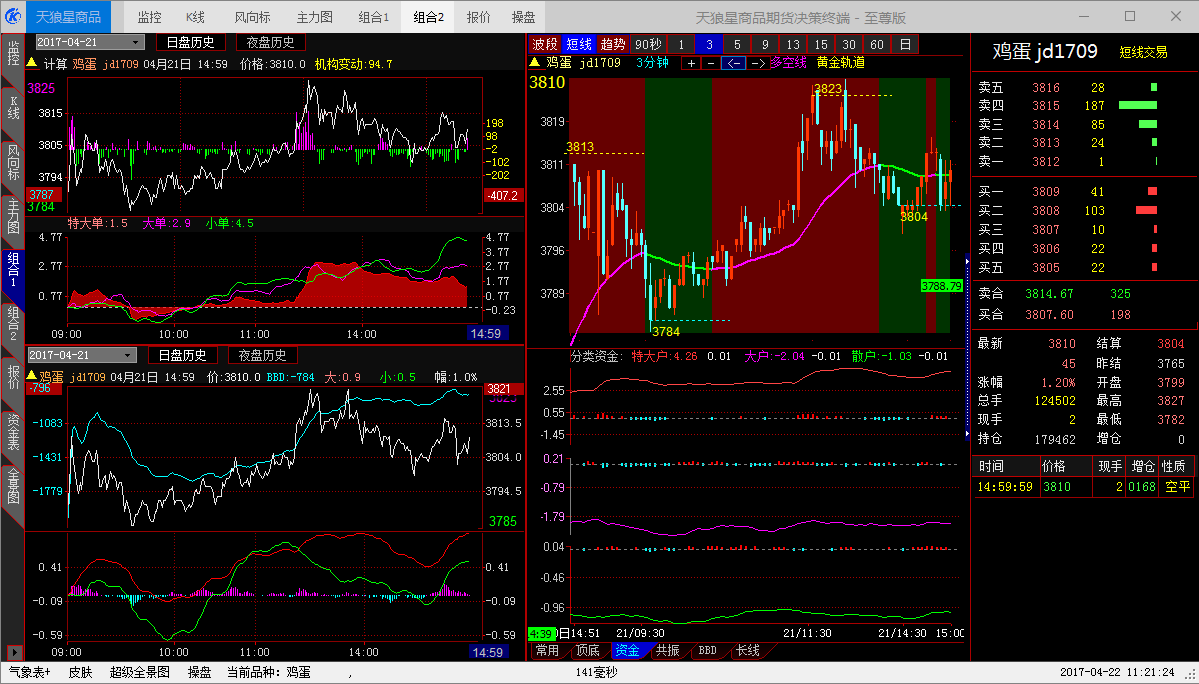
Task: Switch to the 常用 indicator tab
Action: point(548,650)
